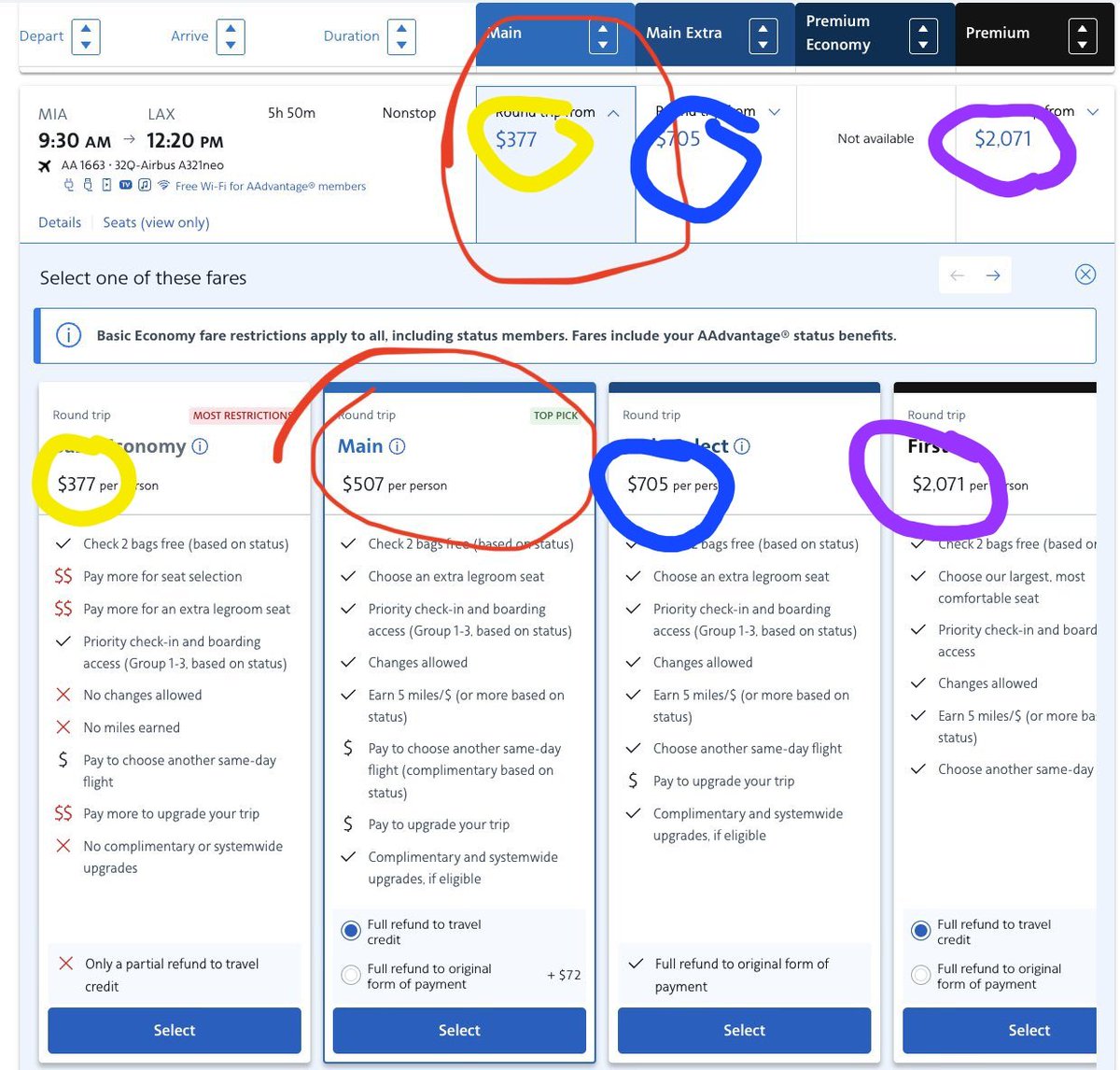Collapse the $377 Main fare cell
Viewport: 1120px width, 1070px height.
[x=613, y=113]
